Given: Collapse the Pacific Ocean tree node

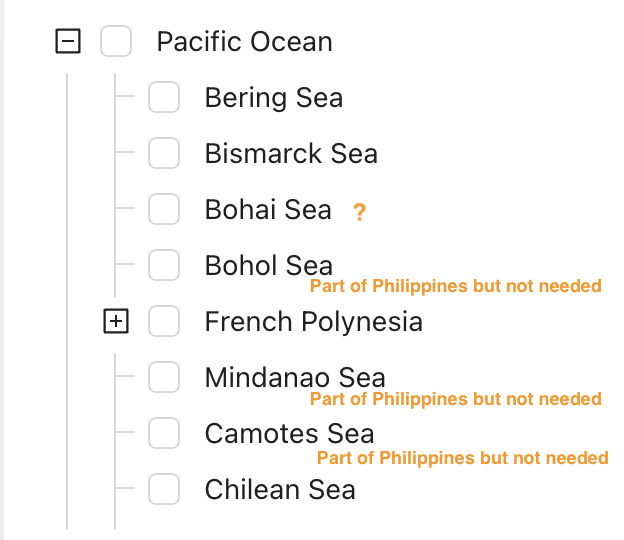Looking at the screenshot, I should point(68,42).
